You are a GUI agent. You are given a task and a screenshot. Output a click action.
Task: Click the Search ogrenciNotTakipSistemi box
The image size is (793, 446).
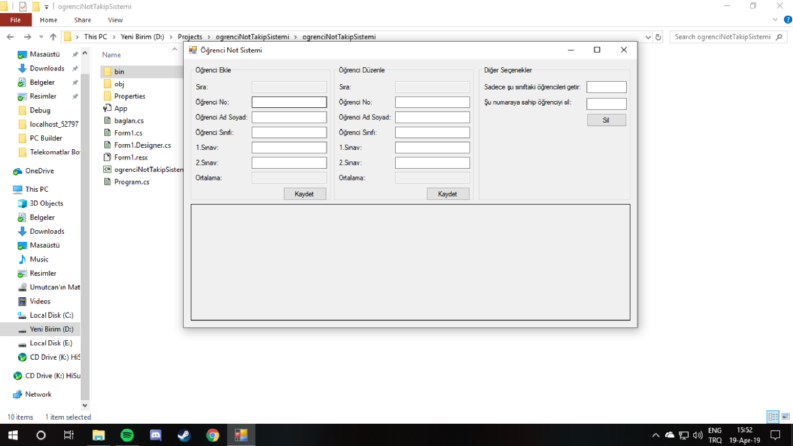727,37
